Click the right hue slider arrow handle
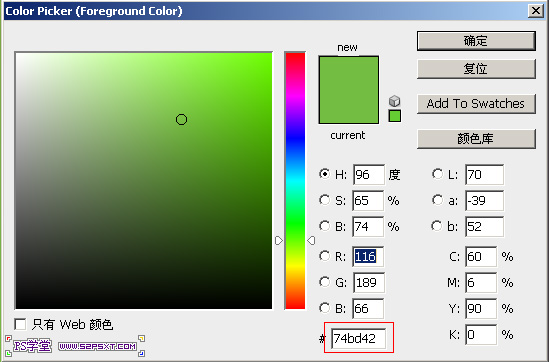 click(311, 241)
